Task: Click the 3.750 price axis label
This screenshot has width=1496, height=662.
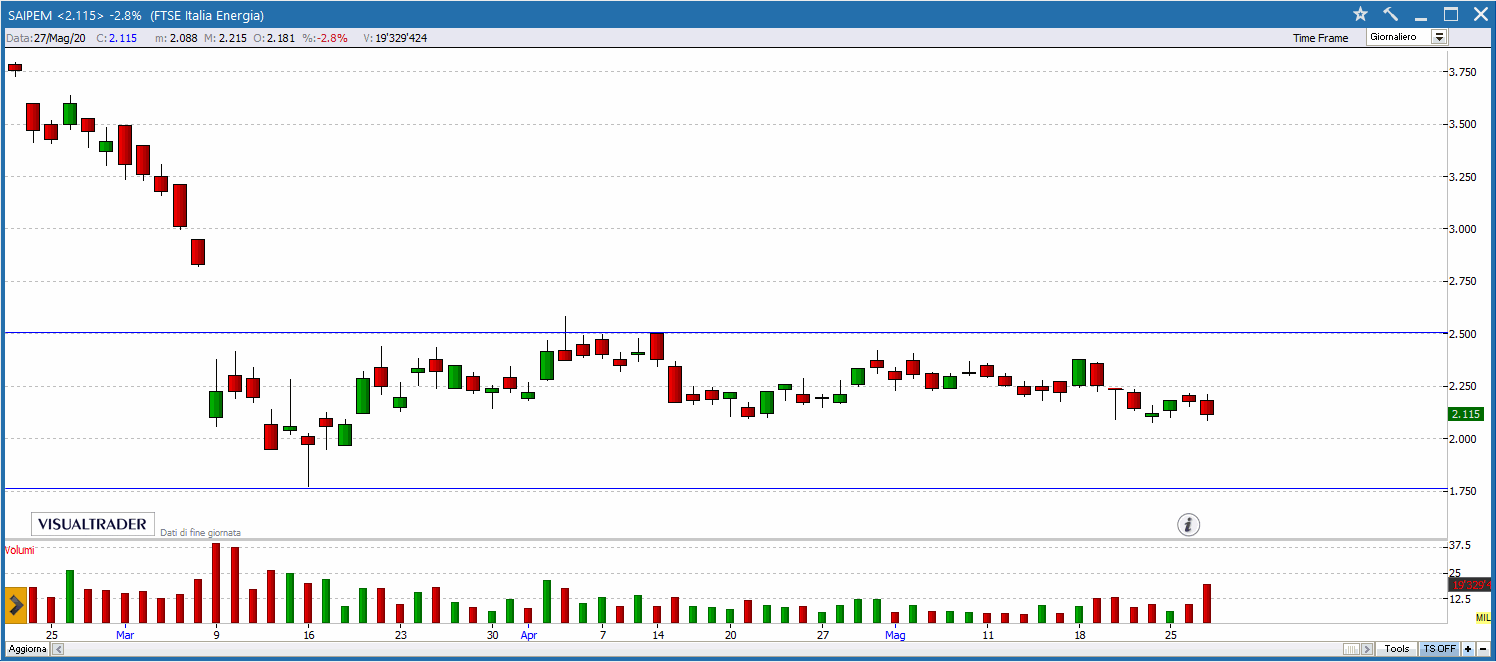Action: pos(1463,72)
